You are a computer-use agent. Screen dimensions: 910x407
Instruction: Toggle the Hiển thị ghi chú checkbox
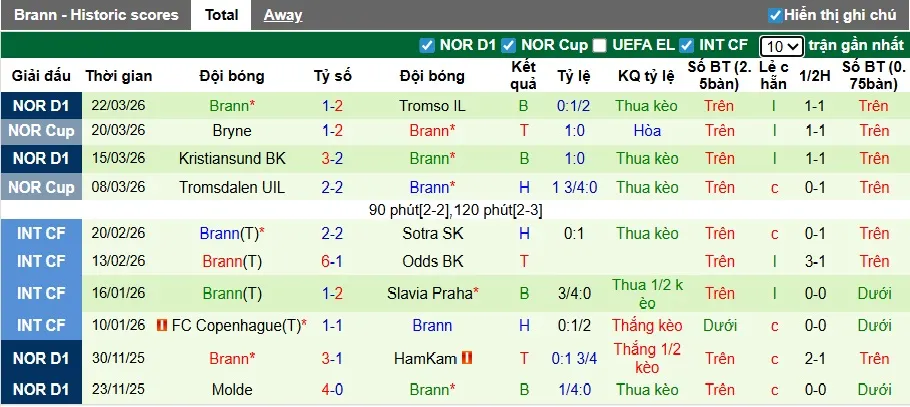(775, 15)
